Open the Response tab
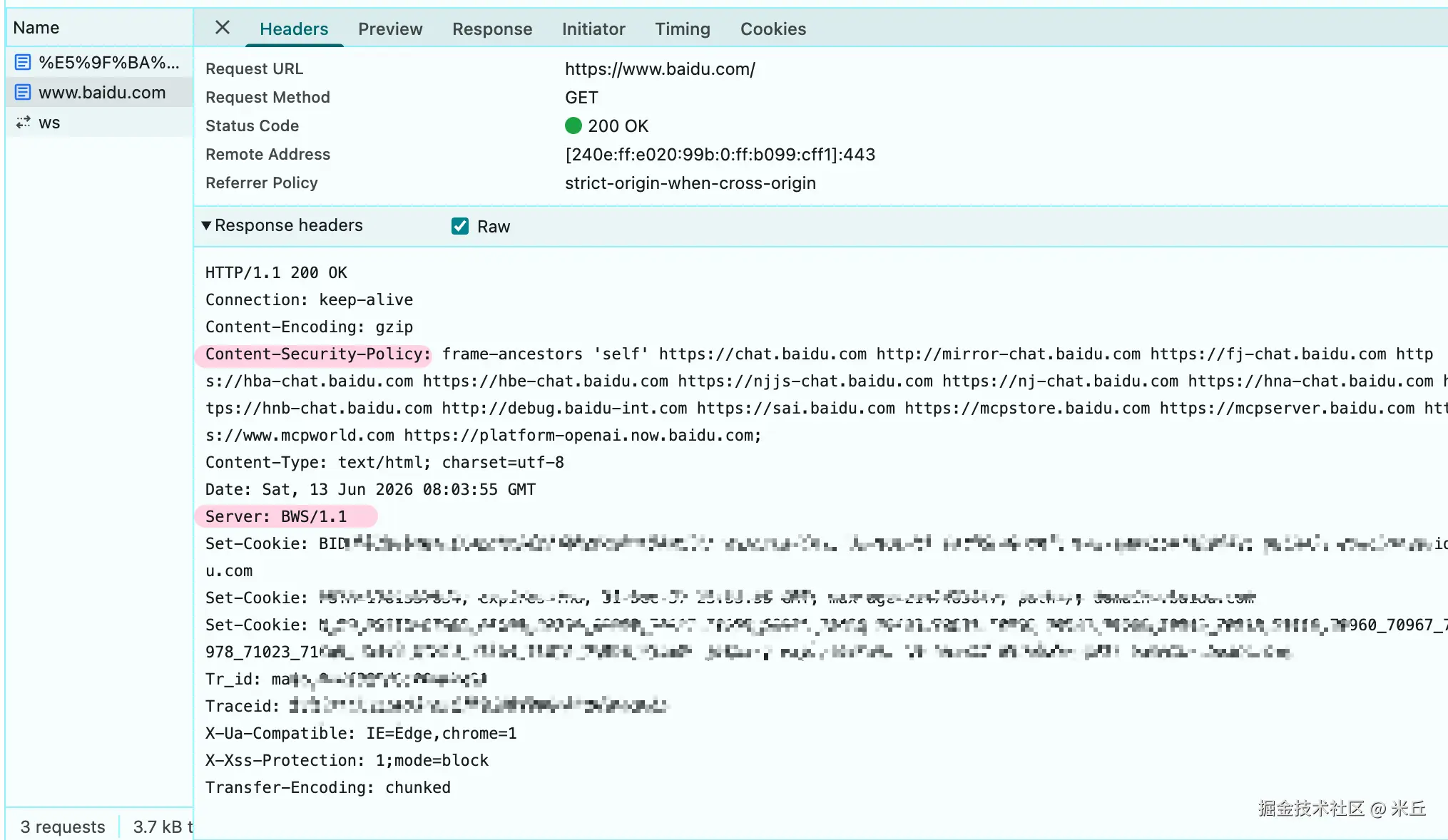The width and height of the screenshot is (1448, 840). click(492, 29)
